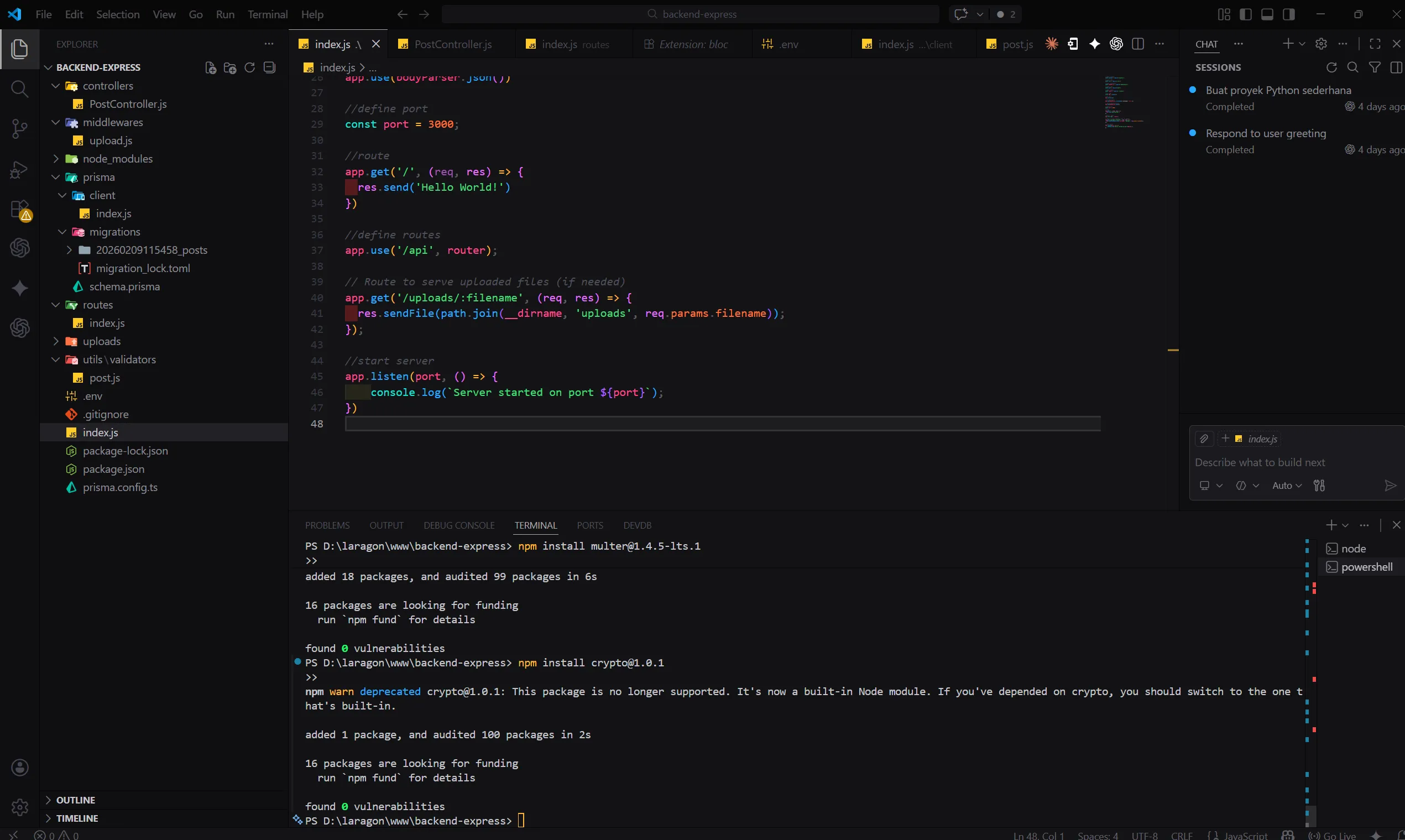This screenshot has width=1405, height=840.
Task: Click the New Folder icon in Explorer header
Action: pyautogui.click(x=229, y=67)
